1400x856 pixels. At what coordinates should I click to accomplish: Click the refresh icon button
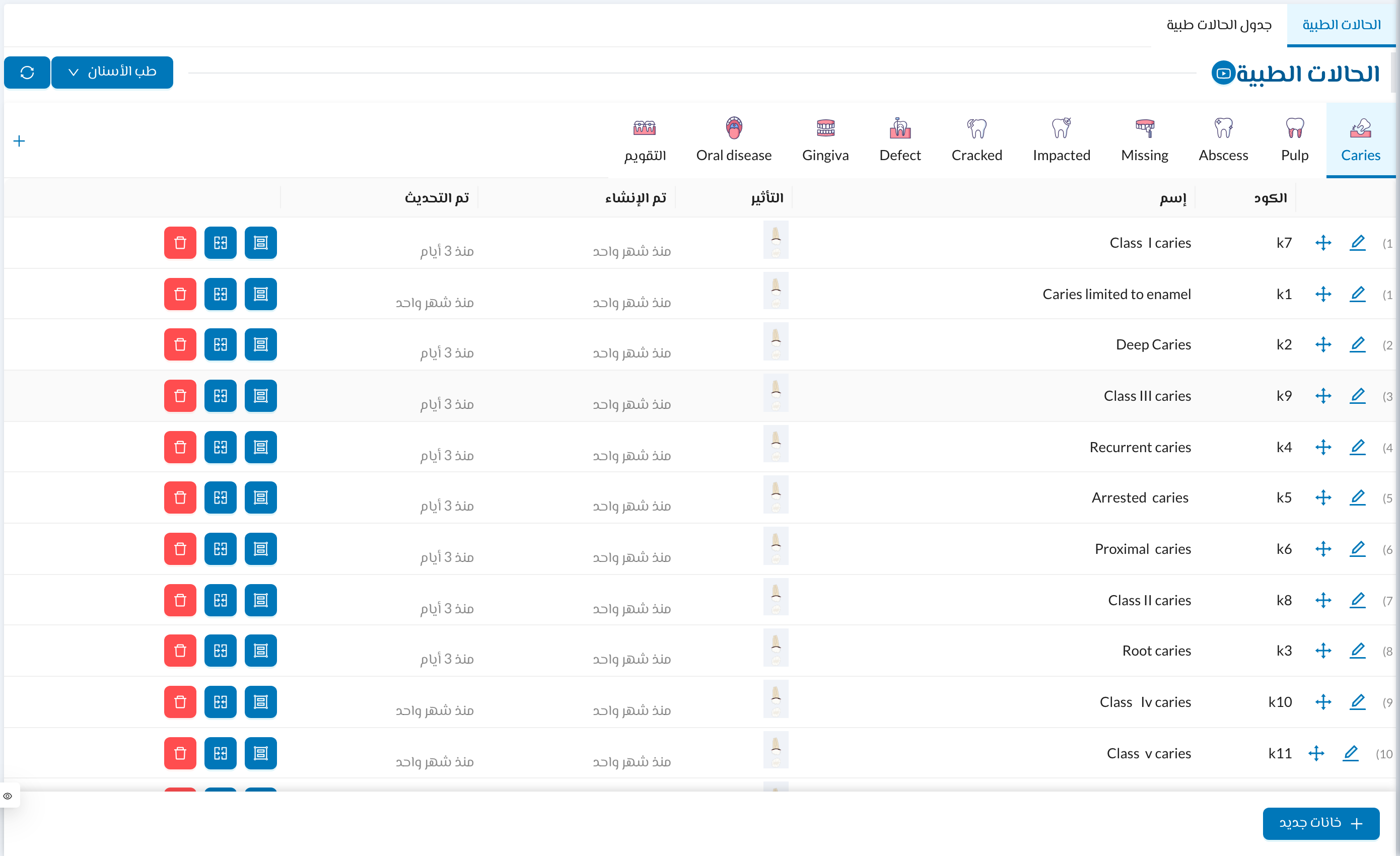[x=27, y=72]
